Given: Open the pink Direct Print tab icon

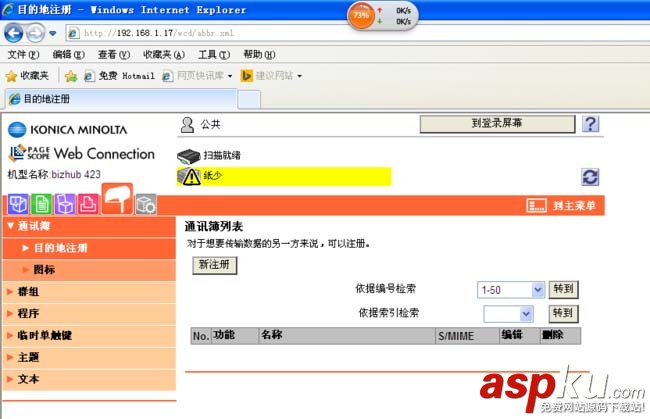Looking at the screenshot, I should pos(88,204).
